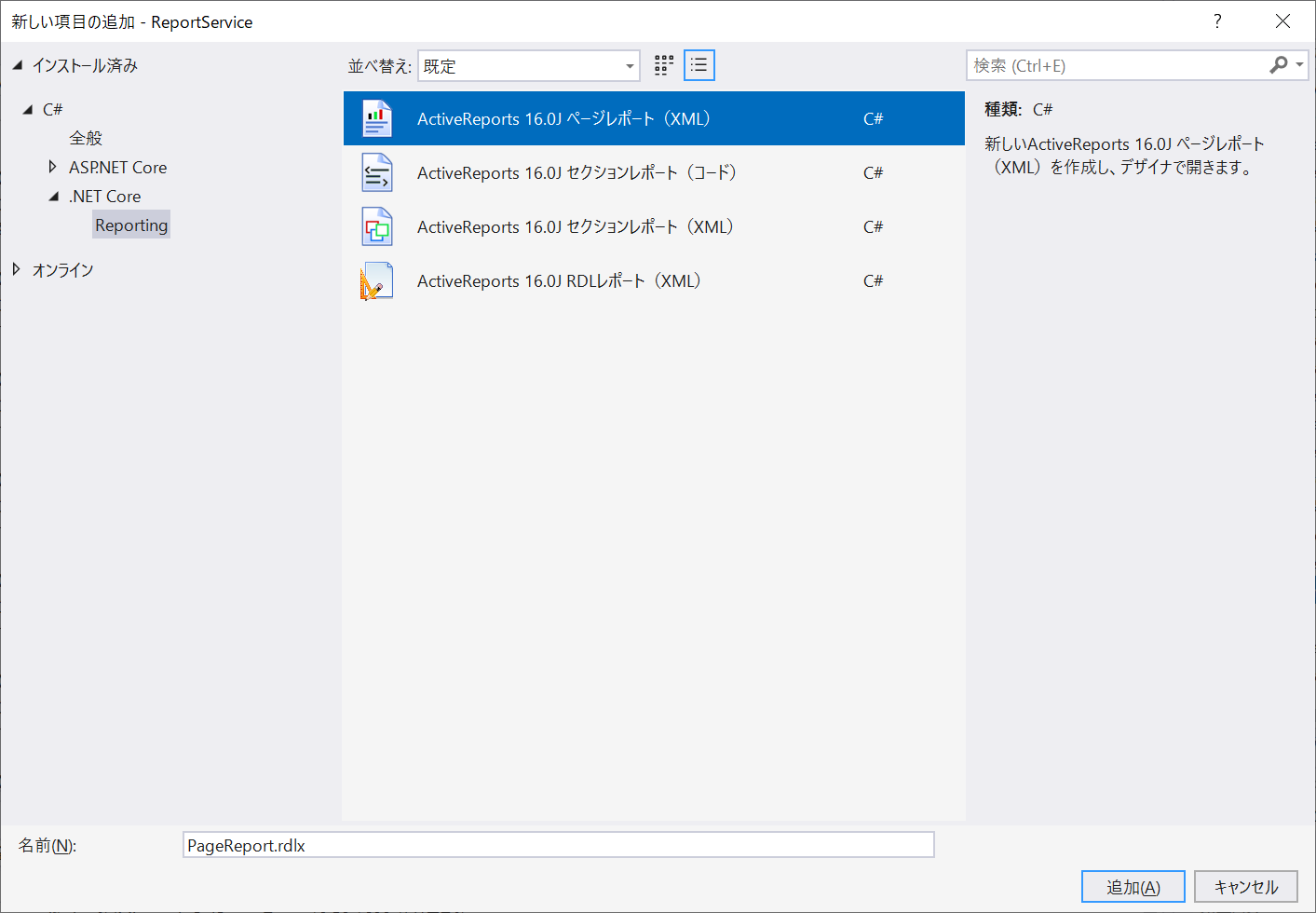Expand the ASP.NET Core tree node
Screen dimensions: 1316x913
pyautogui.click(x=52, y=167)
